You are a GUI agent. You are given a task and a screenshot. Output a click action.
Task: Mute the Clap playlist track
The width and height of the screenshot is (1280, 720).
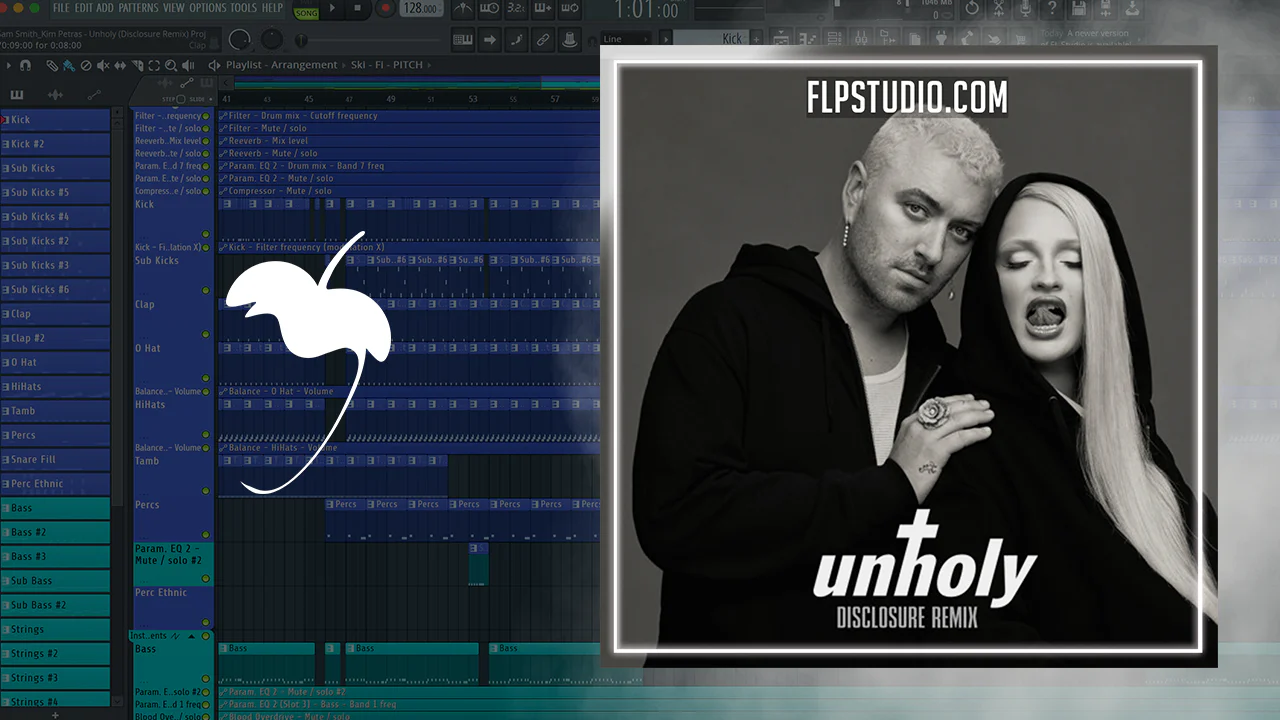click(x=206, y=335)
